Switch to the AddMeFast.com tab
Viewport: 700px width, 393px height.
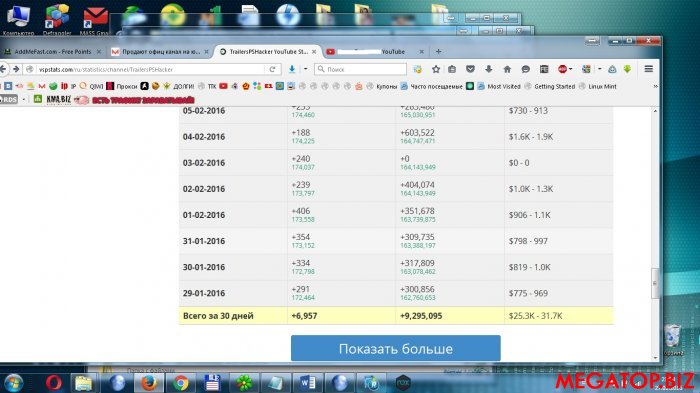point(53,52)
